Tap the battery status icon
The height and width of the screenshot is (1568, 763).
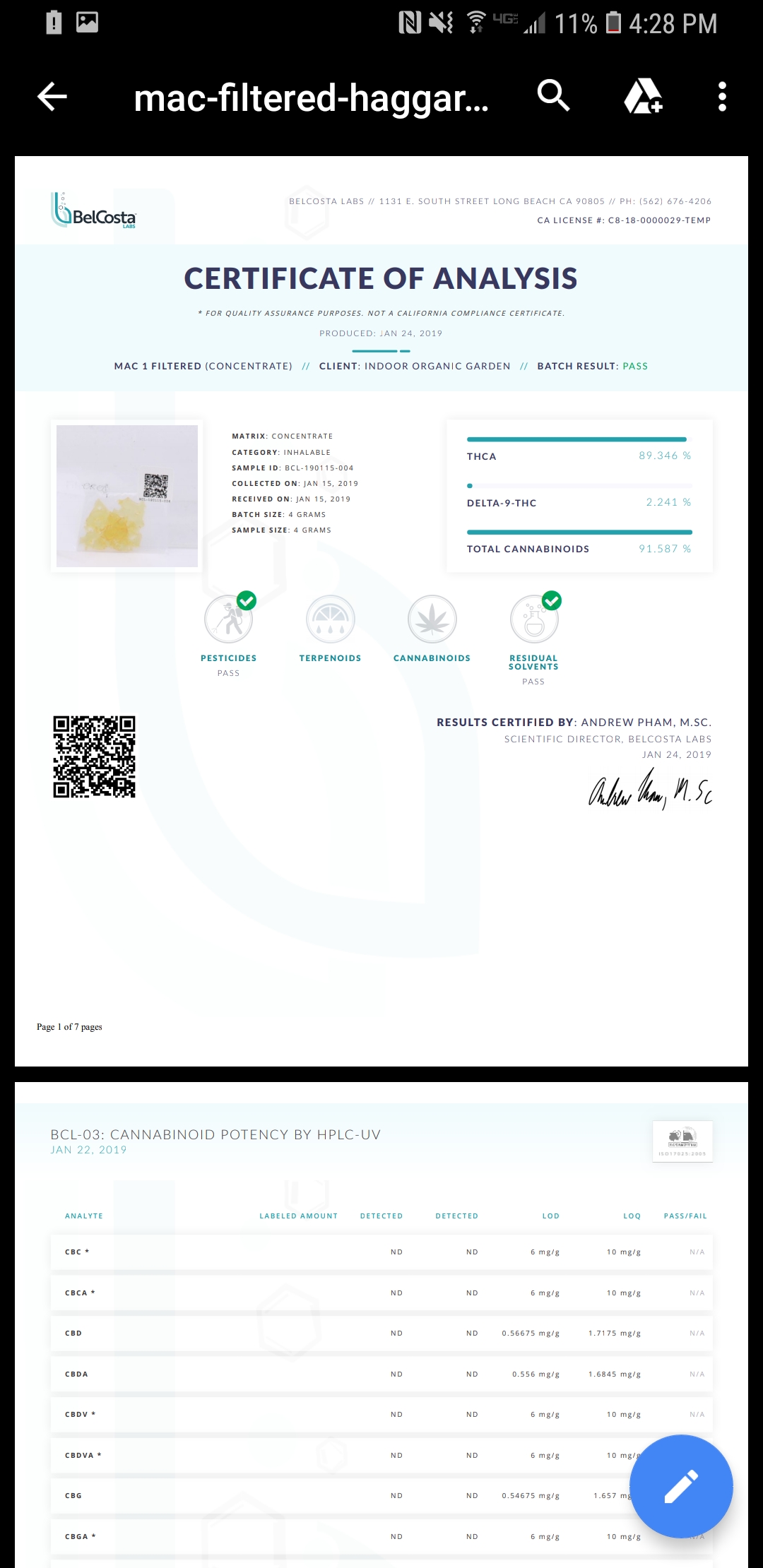614,23
